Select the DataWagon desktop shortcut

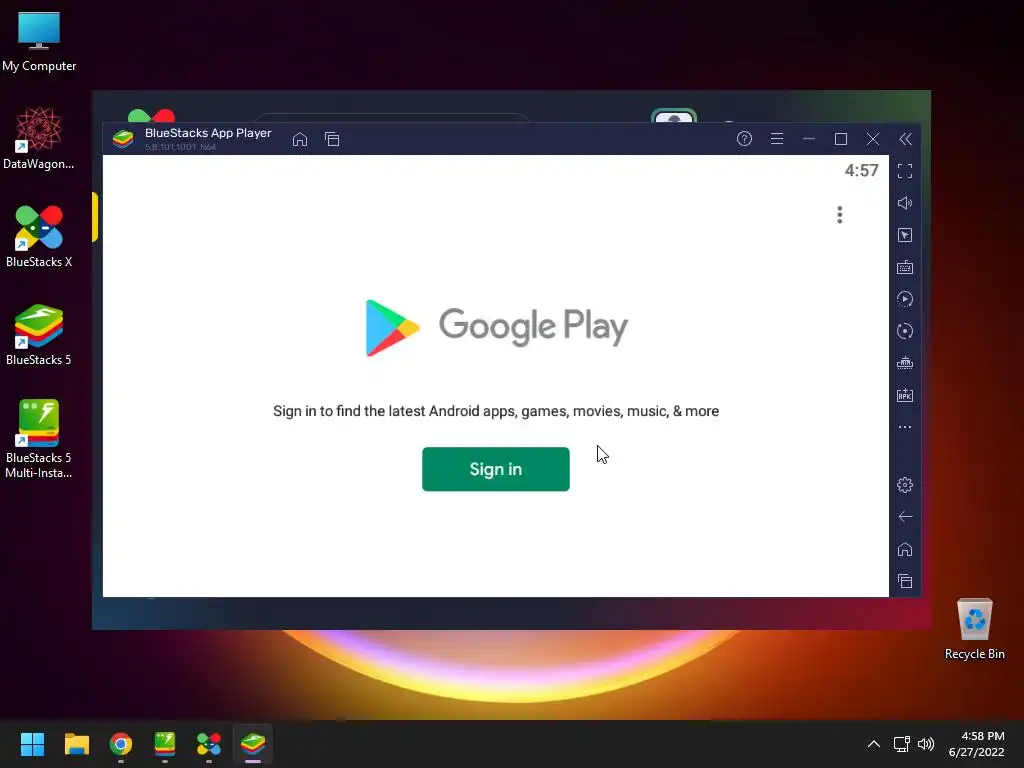pos(39,138)
